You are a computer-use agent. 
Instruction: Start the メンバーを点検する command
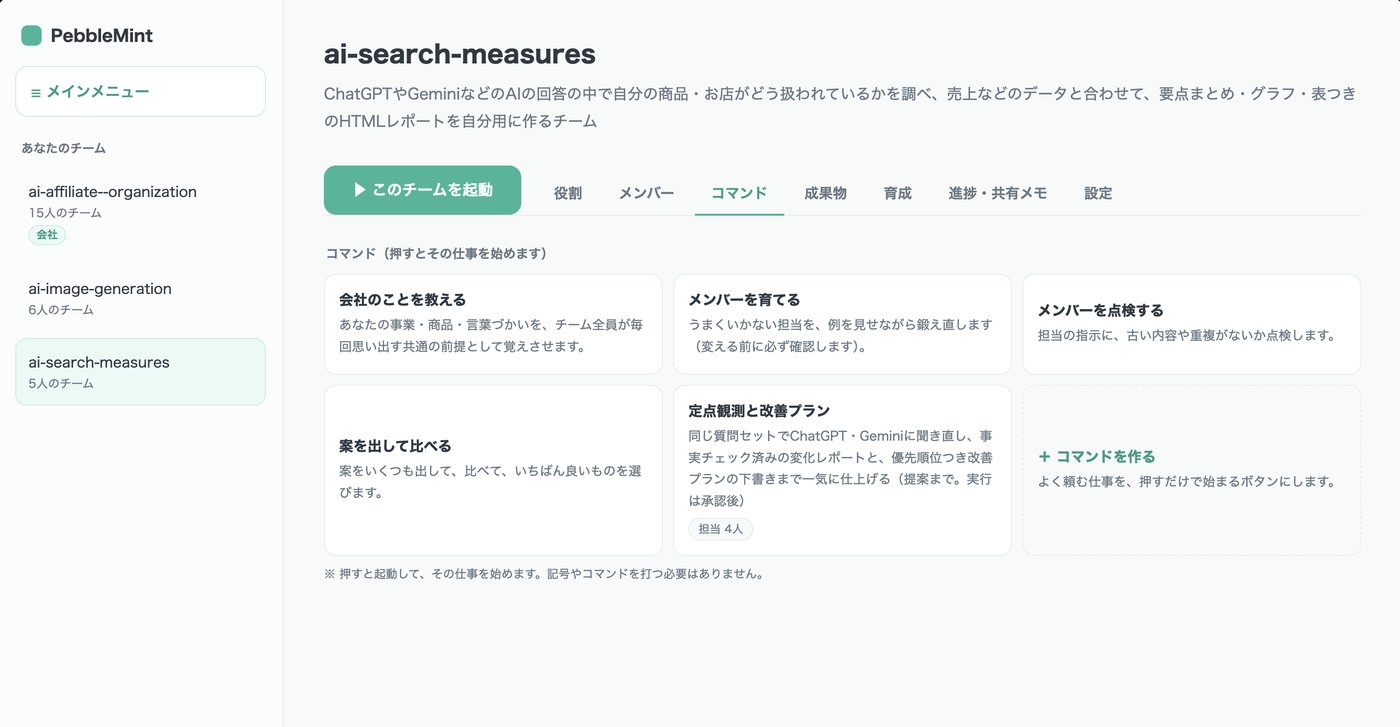pyautogui.click(x=1191, y=324)
